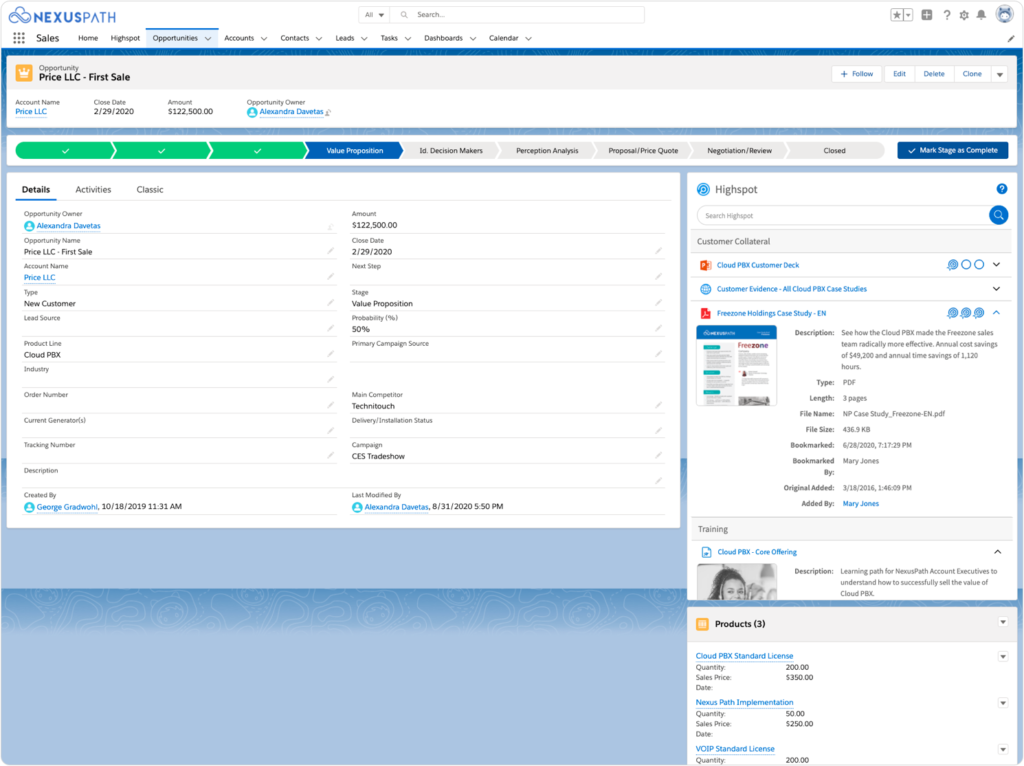The height and width of the screenshot is (766, 1024).
Task: Open the Help question mark in header
Action: pos(946,15)
